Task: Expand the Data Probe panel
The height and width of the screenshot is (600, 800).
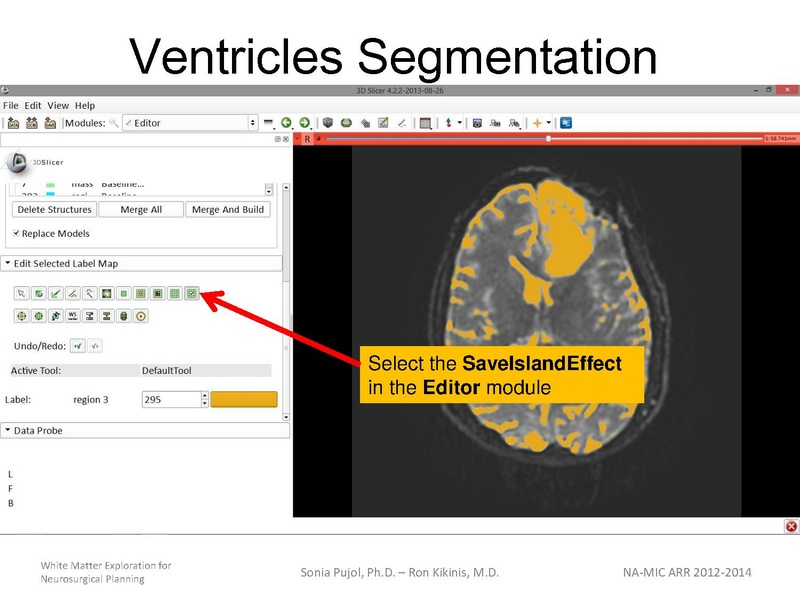Action: [9, 431]
